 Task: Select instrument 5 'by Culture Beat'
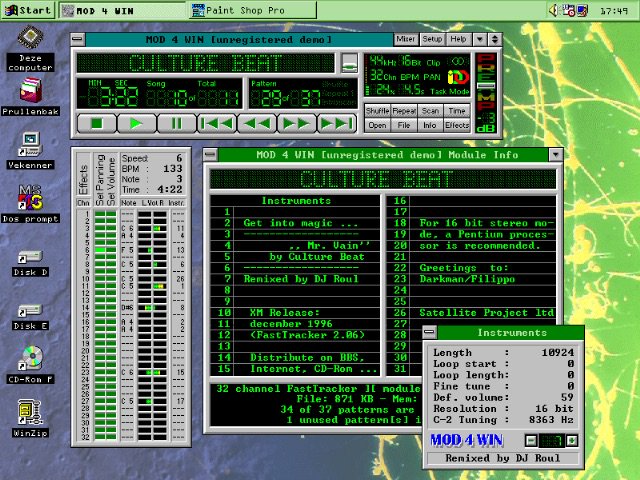pyautogui.click(x=295, y=257)
